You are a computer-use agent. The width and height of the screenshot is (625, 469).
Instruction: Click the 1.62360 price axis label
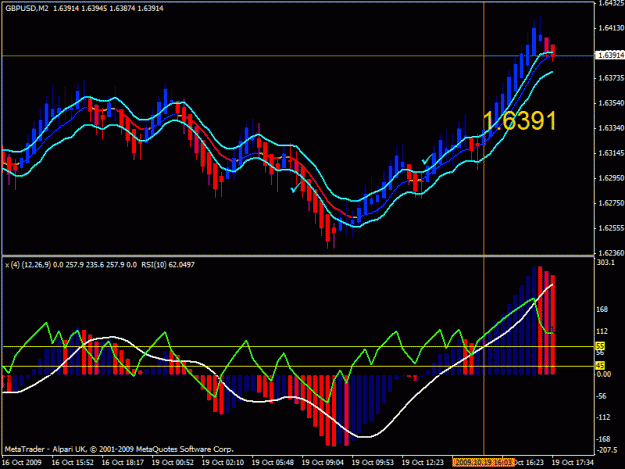click(x=611, y=253)
